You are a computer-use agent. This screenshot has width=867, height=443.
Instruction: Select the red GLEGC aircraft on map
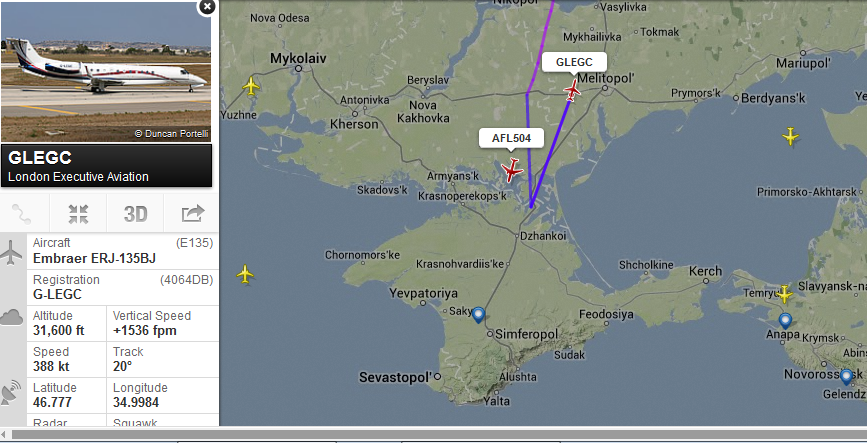572,90
